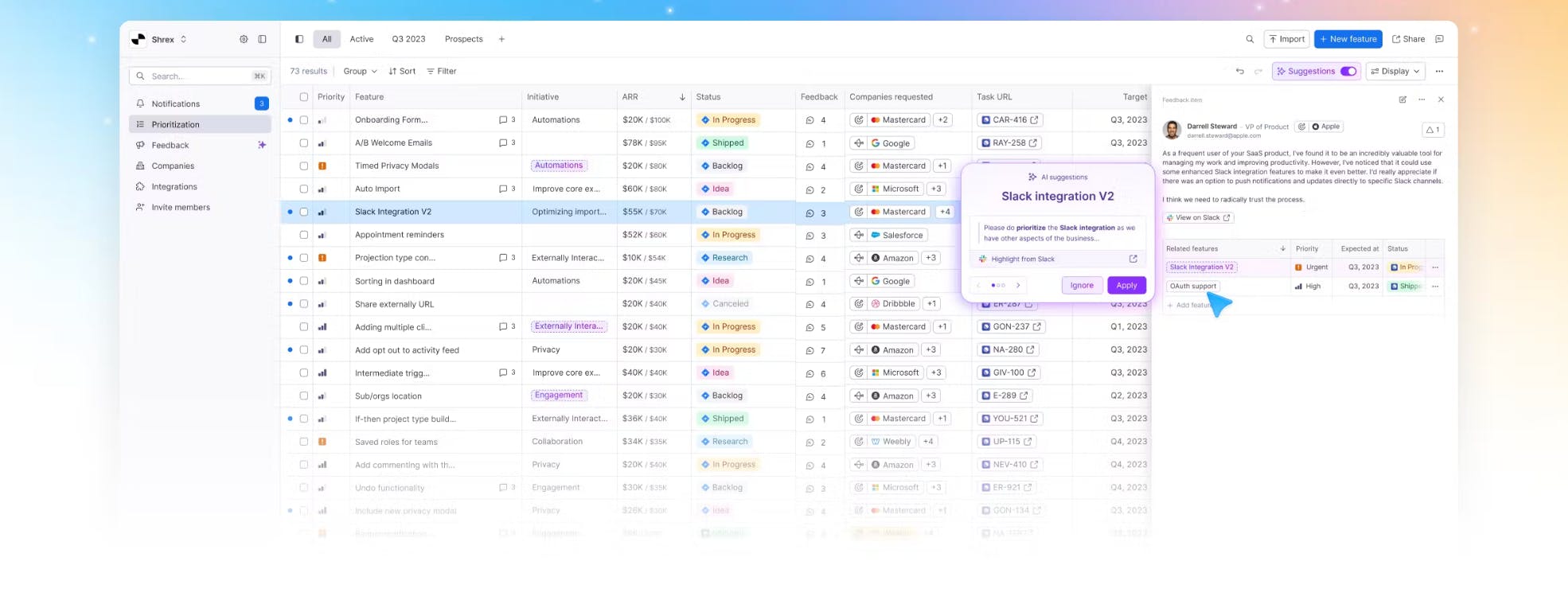Image resolution: width=1568 pixels, height=600 pixels.
Task: Check the A/B Welcome Emails row checkbox
Action: (303, 143)
